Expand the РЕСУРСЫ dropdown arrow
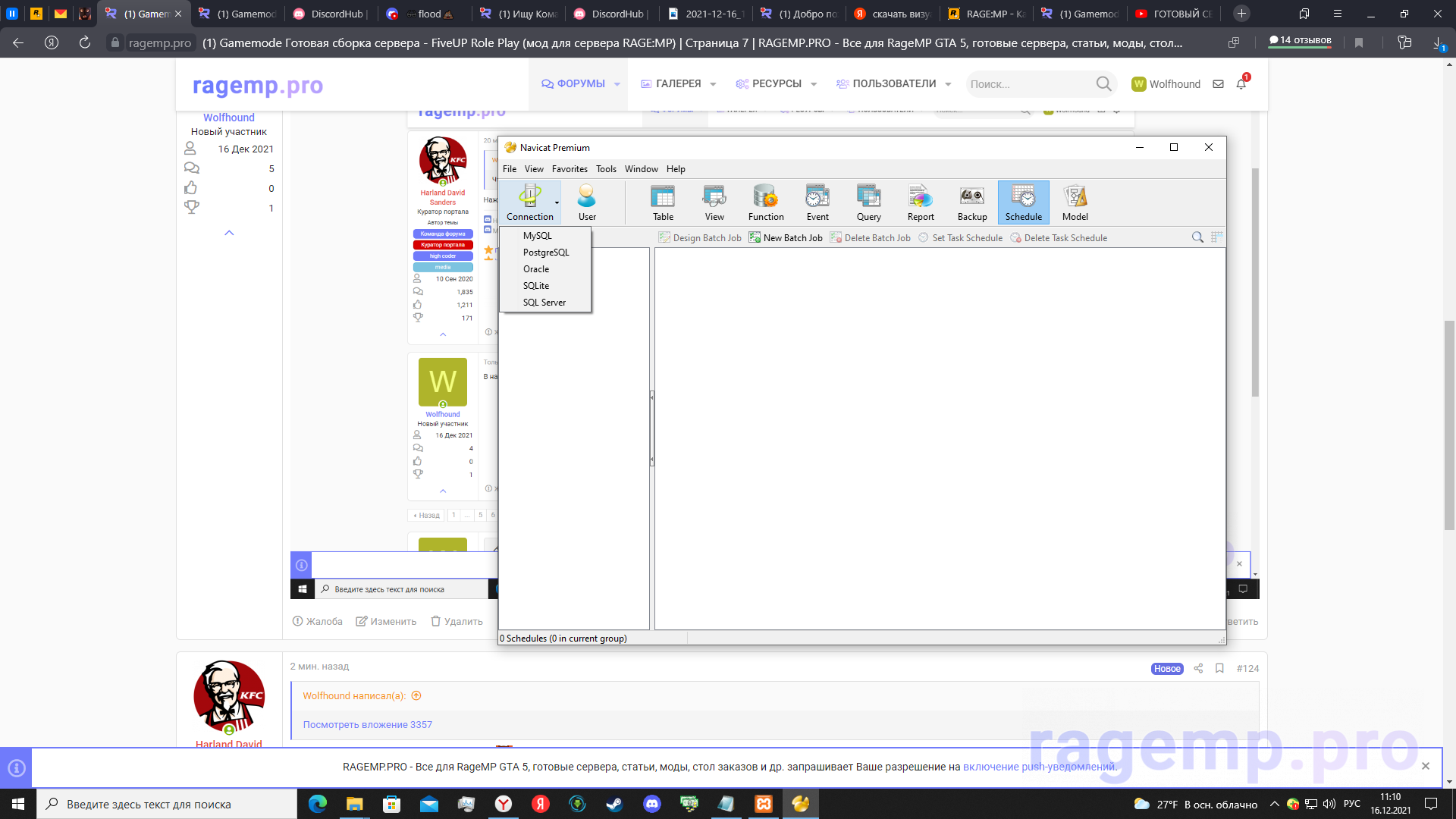The height and width of the screenshot is (819, 1456). (814, 84)
